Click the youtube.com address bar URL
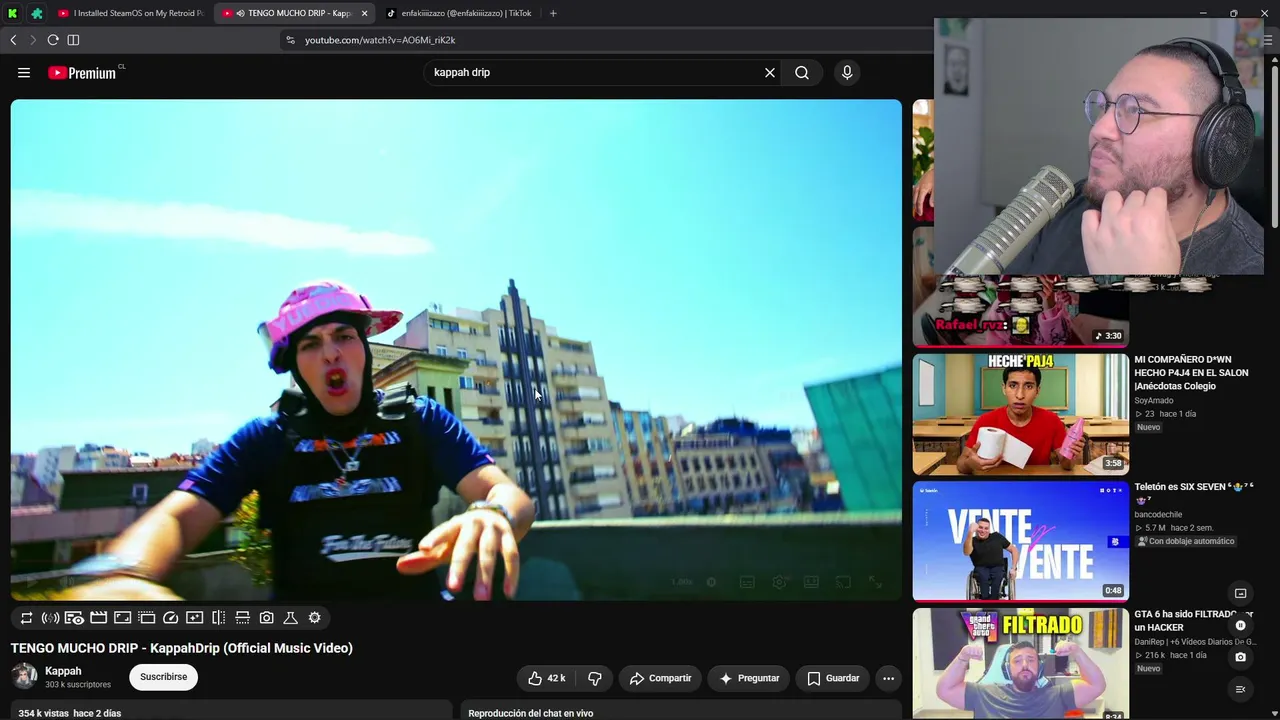Screen dimensions: 1280x720 [x=380, y=40]
